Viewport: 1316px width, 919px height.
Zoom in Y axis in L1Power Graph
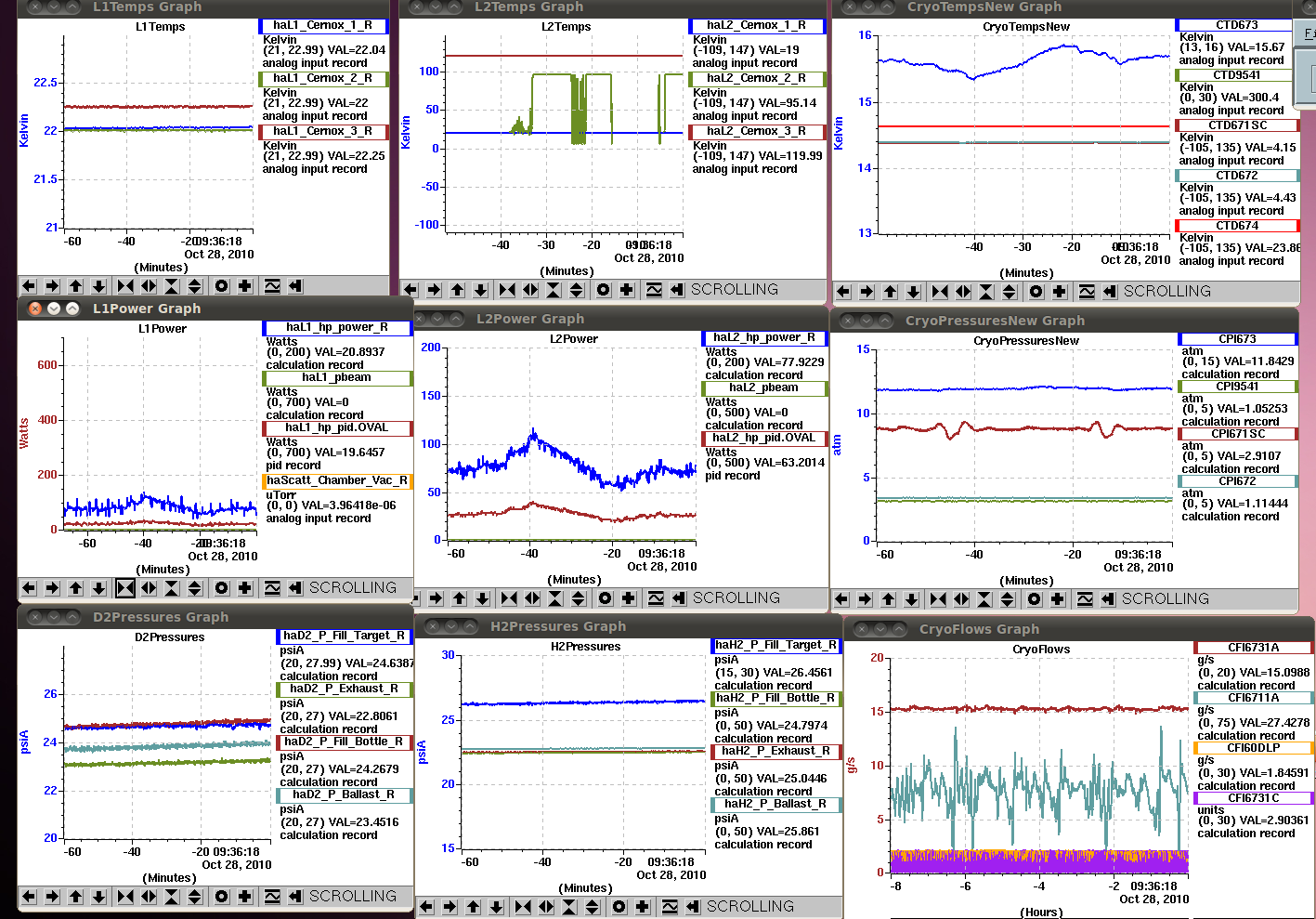coord(172,588)
